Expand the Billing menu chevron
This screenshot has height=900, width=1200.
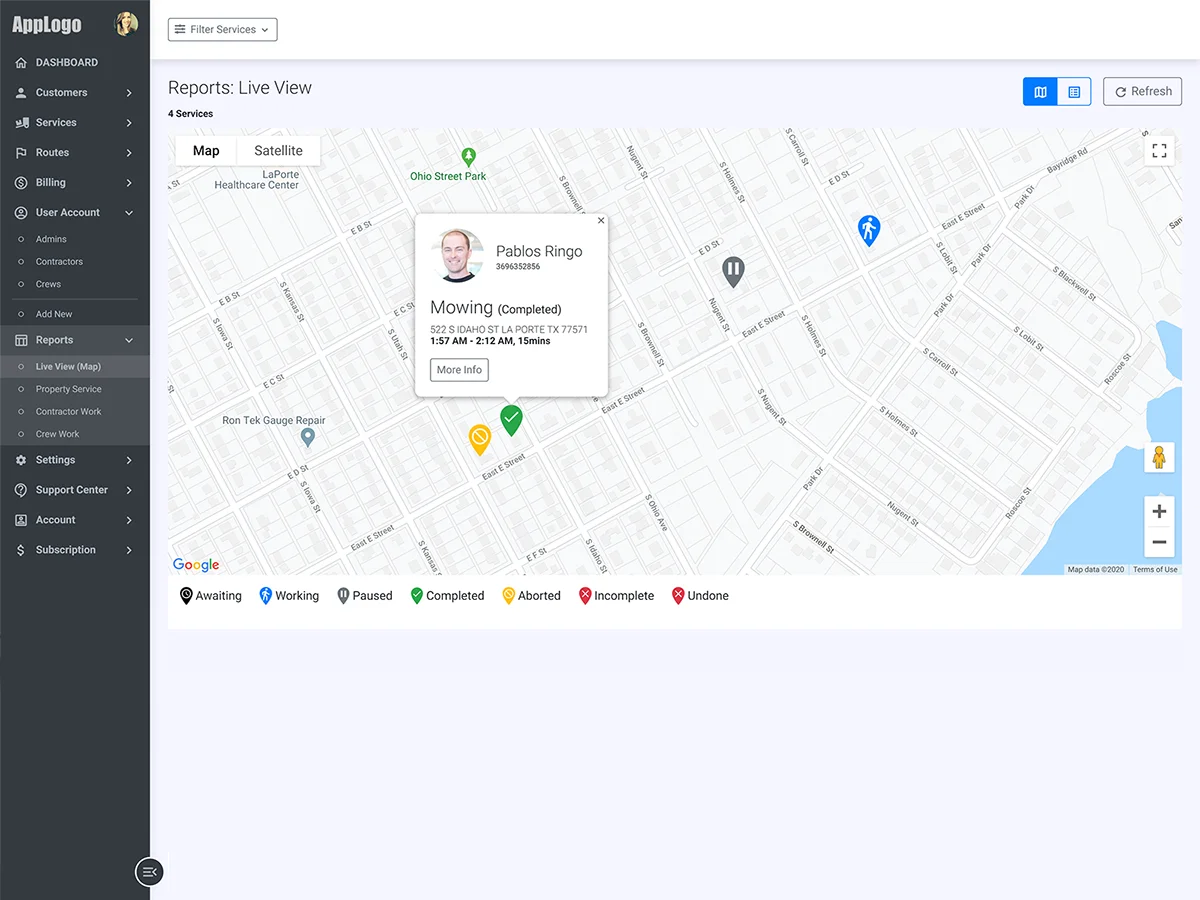pos(129,183)
